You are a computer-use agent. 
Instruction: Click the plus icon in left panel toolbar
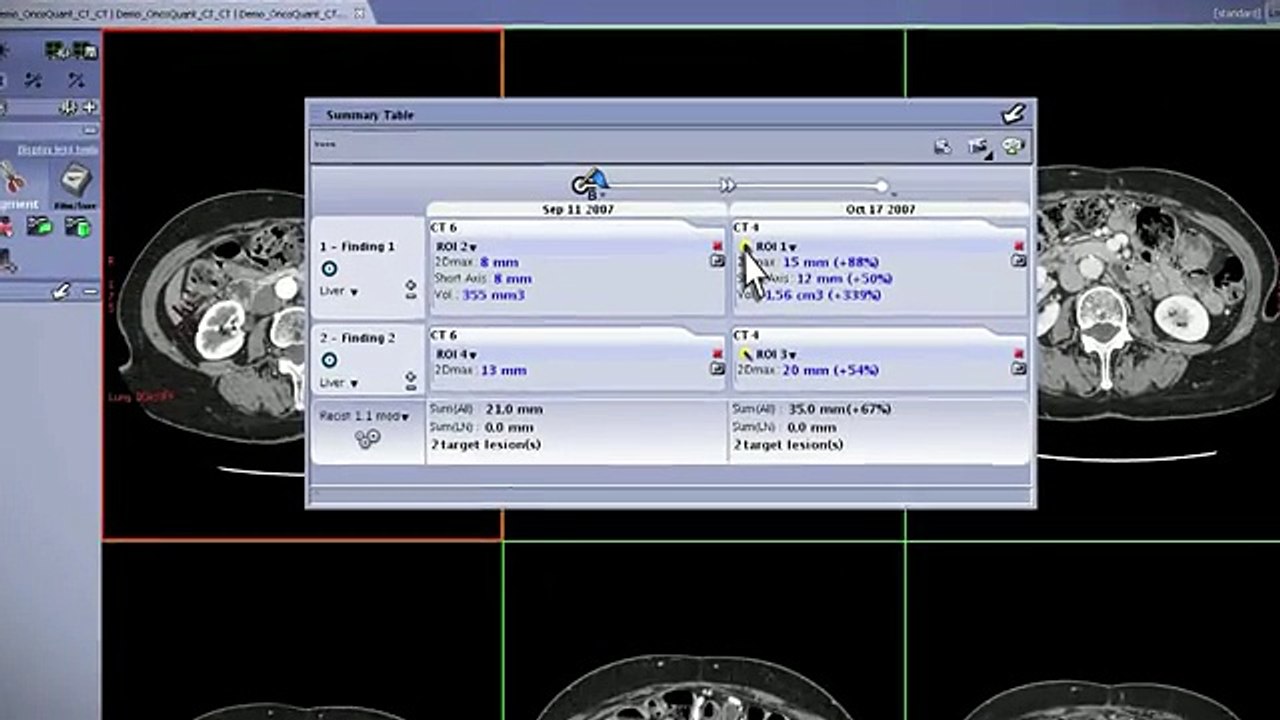89,107
